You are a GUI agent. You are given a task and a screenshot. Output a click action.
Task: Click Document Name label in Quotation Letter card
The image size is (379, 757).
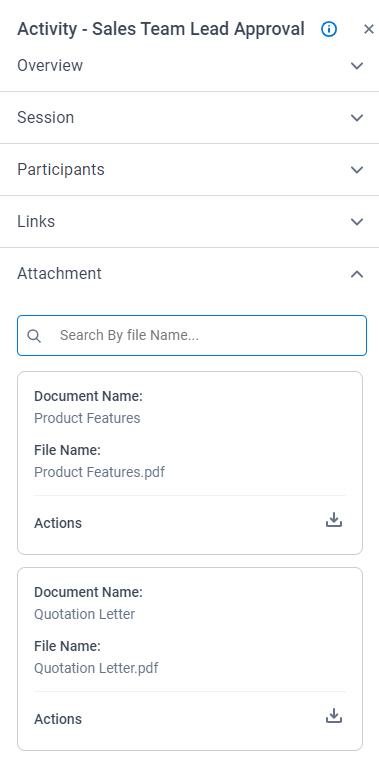pos(88,592)
